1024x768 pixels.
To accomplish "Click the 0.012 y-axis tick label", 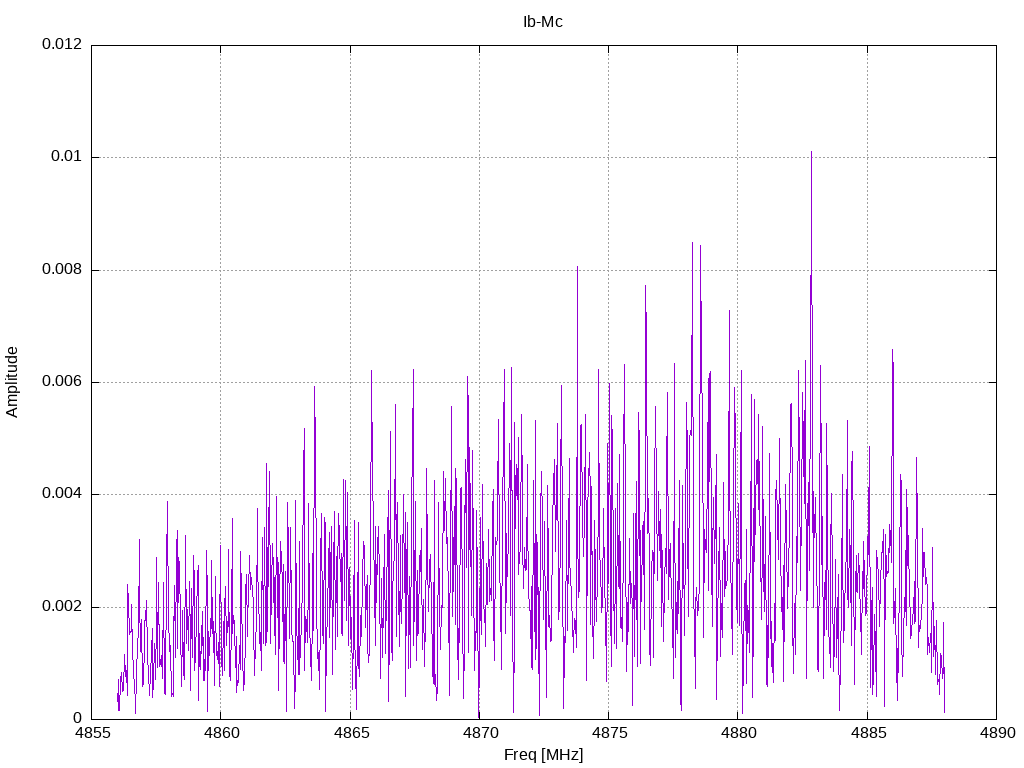I will (62, 44).
